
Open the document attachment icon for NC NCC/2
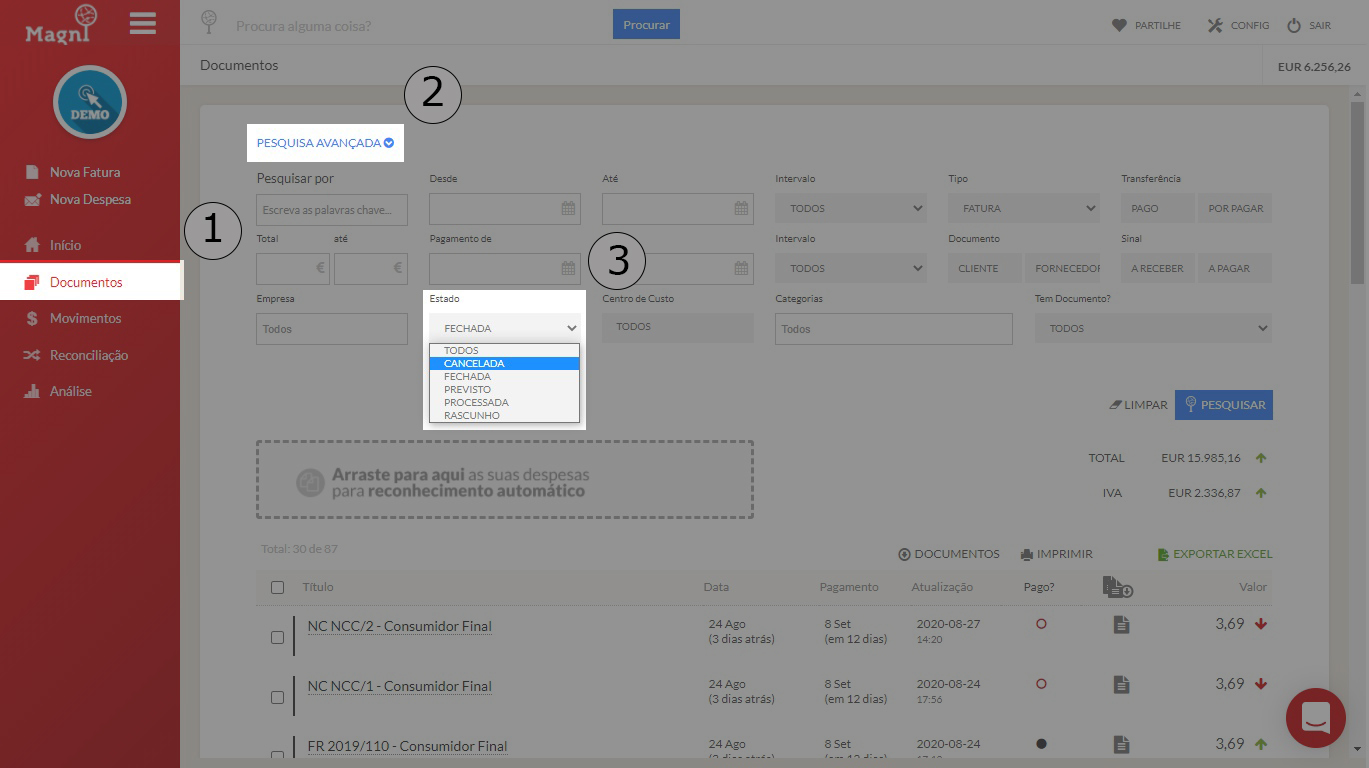coord(1120,622)
